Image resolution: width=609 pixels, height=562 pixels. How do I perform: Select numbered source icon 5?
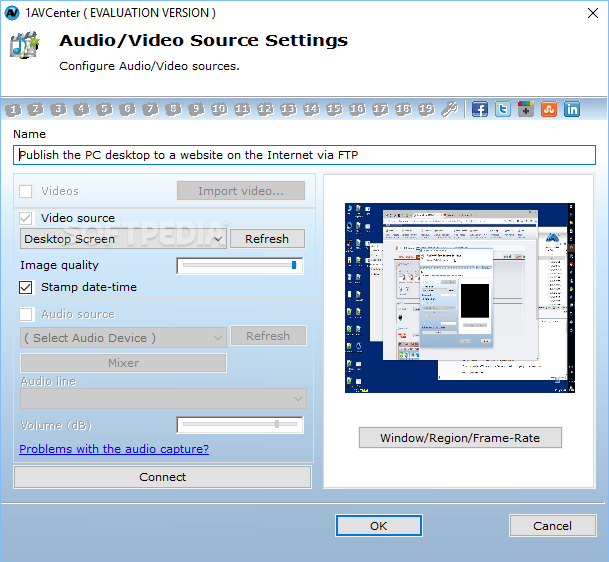tap(104, 110)
